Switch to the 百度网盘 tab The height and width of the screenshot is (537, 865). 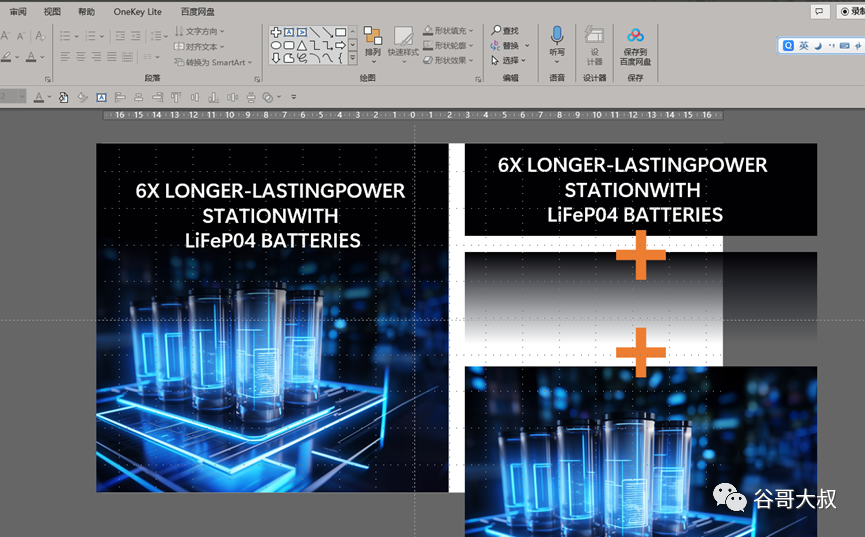tap(197, 12)
